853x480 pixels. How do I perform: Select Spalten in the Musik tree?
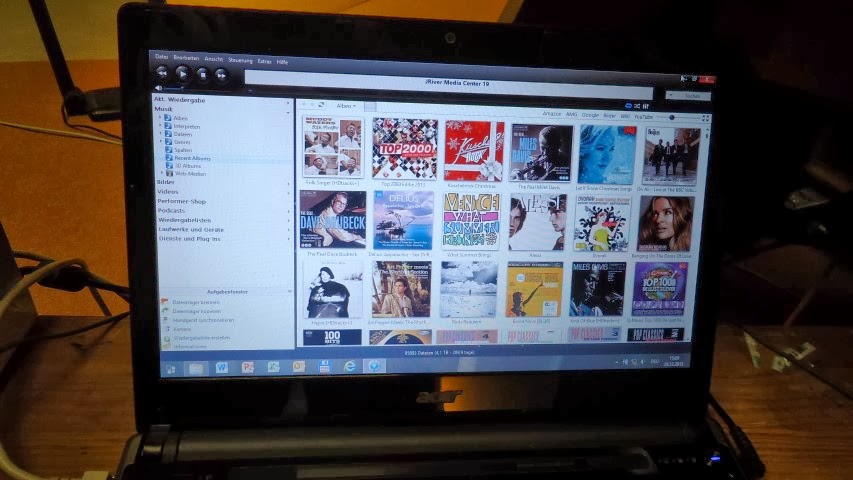pos(183,150)
